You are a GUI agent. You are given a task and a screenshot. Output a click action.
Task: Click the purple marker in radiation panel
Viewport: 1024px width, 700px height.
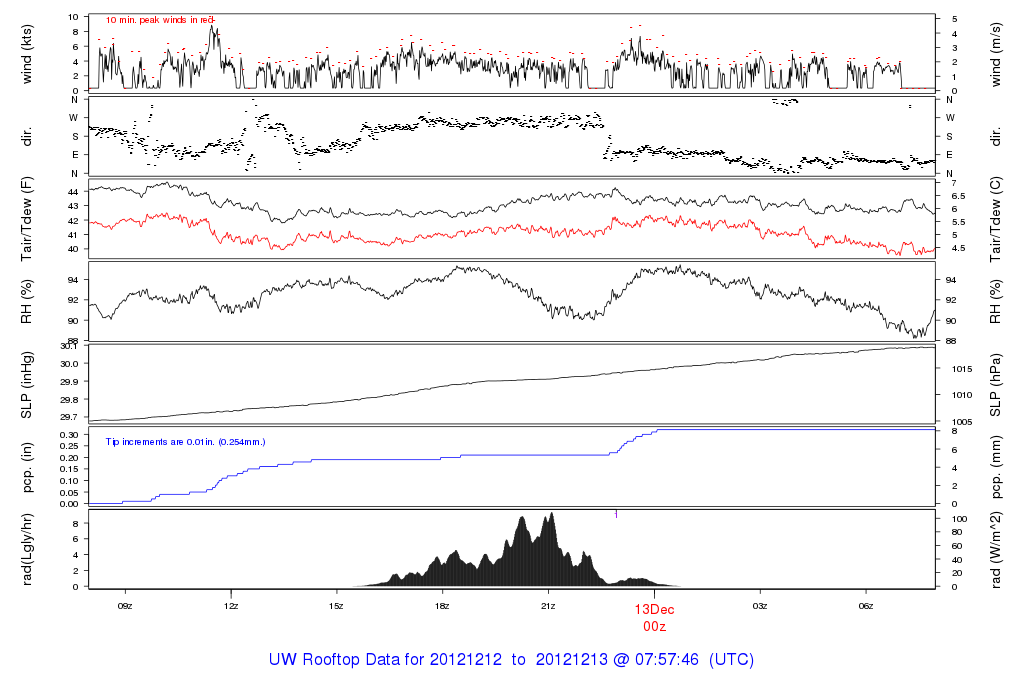[x=616, y=515]
